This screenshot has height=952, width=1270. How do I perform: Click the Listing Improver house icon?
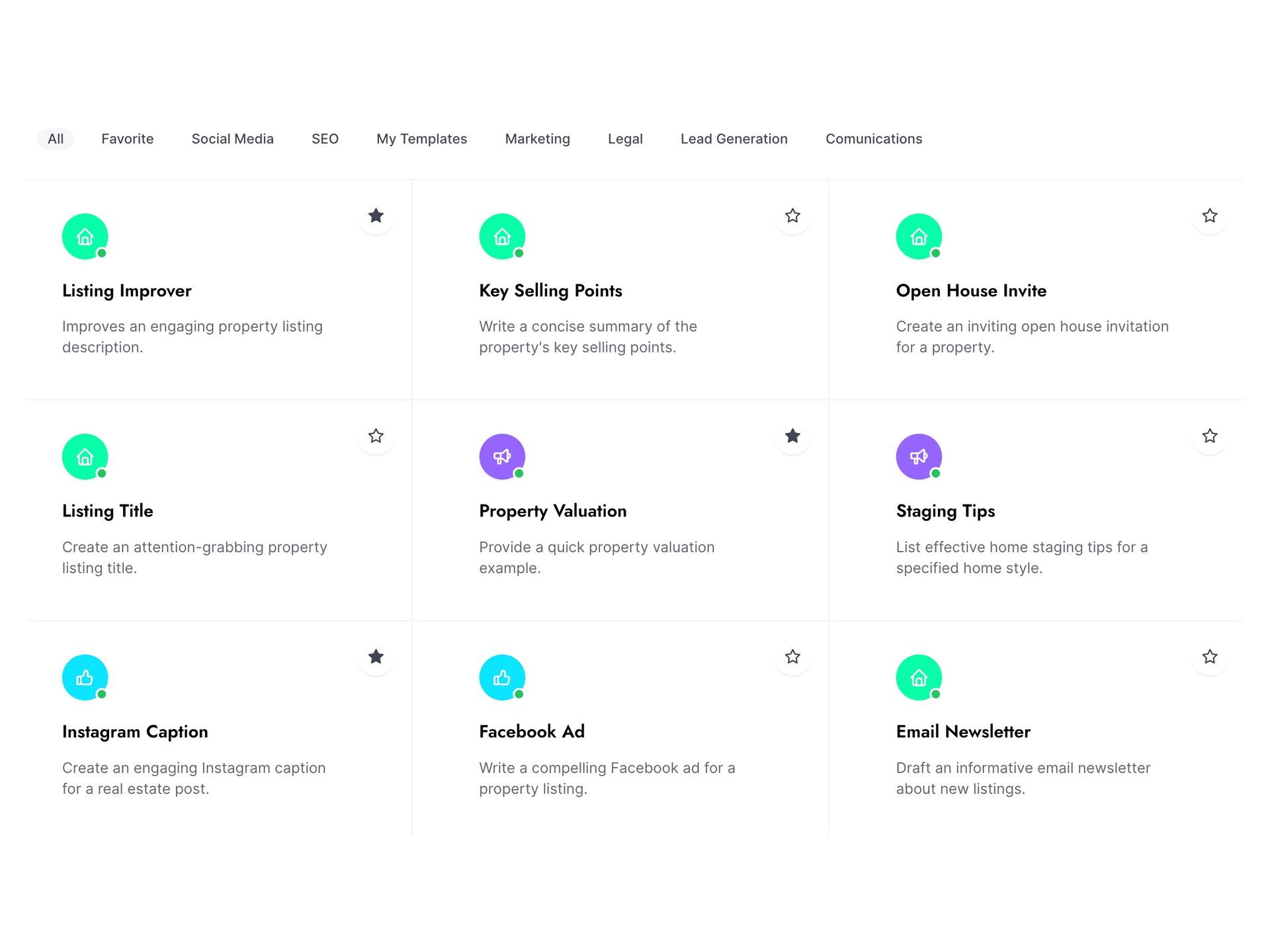click(x=85, y=236)
